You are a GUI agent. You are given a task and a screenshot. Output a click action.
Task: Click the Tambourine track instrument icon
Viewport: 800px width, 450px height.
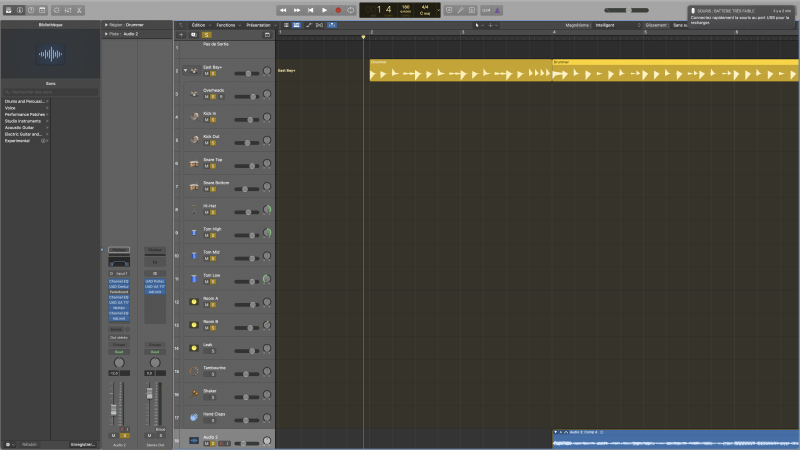[x=193, y=369]
